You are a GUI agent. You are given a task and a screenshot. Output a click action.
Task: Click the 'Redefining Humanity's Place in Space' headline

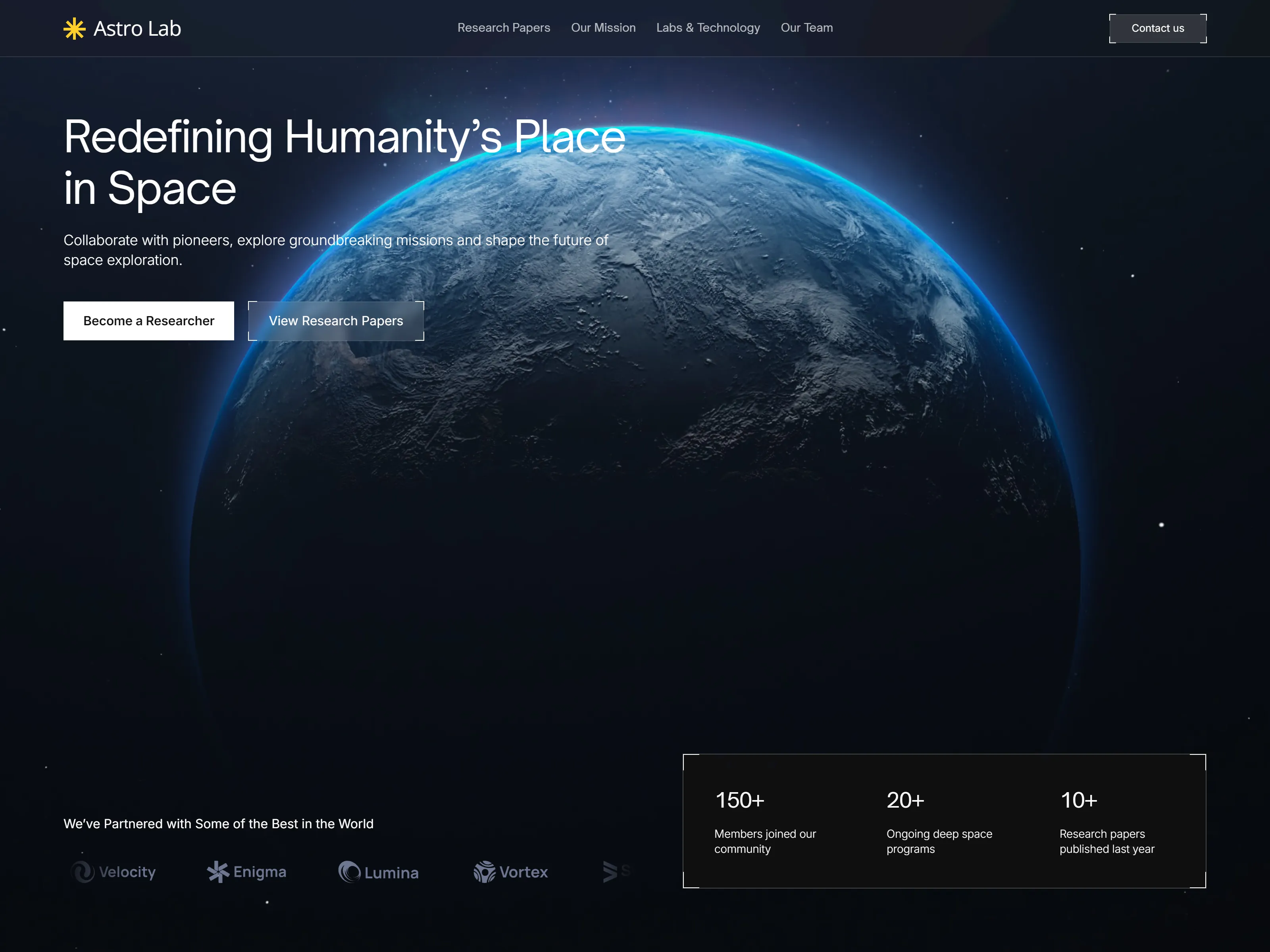click(x=344, y=162)
